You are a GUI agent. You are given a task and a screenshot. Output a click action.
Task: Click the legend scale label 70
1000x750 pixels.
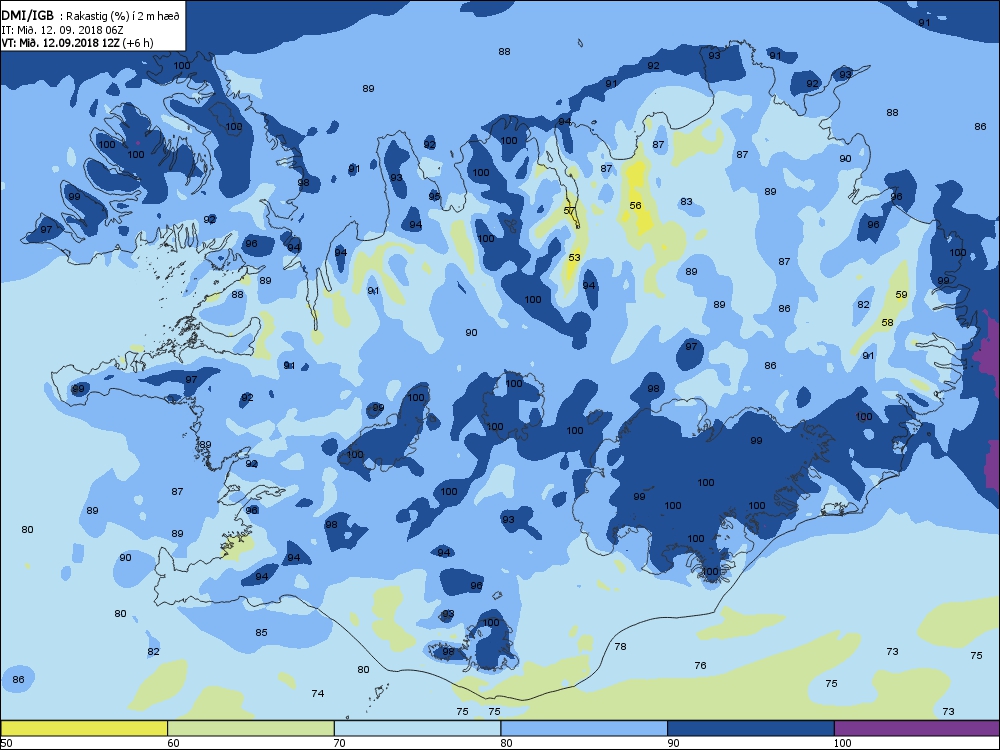[340, 742]
